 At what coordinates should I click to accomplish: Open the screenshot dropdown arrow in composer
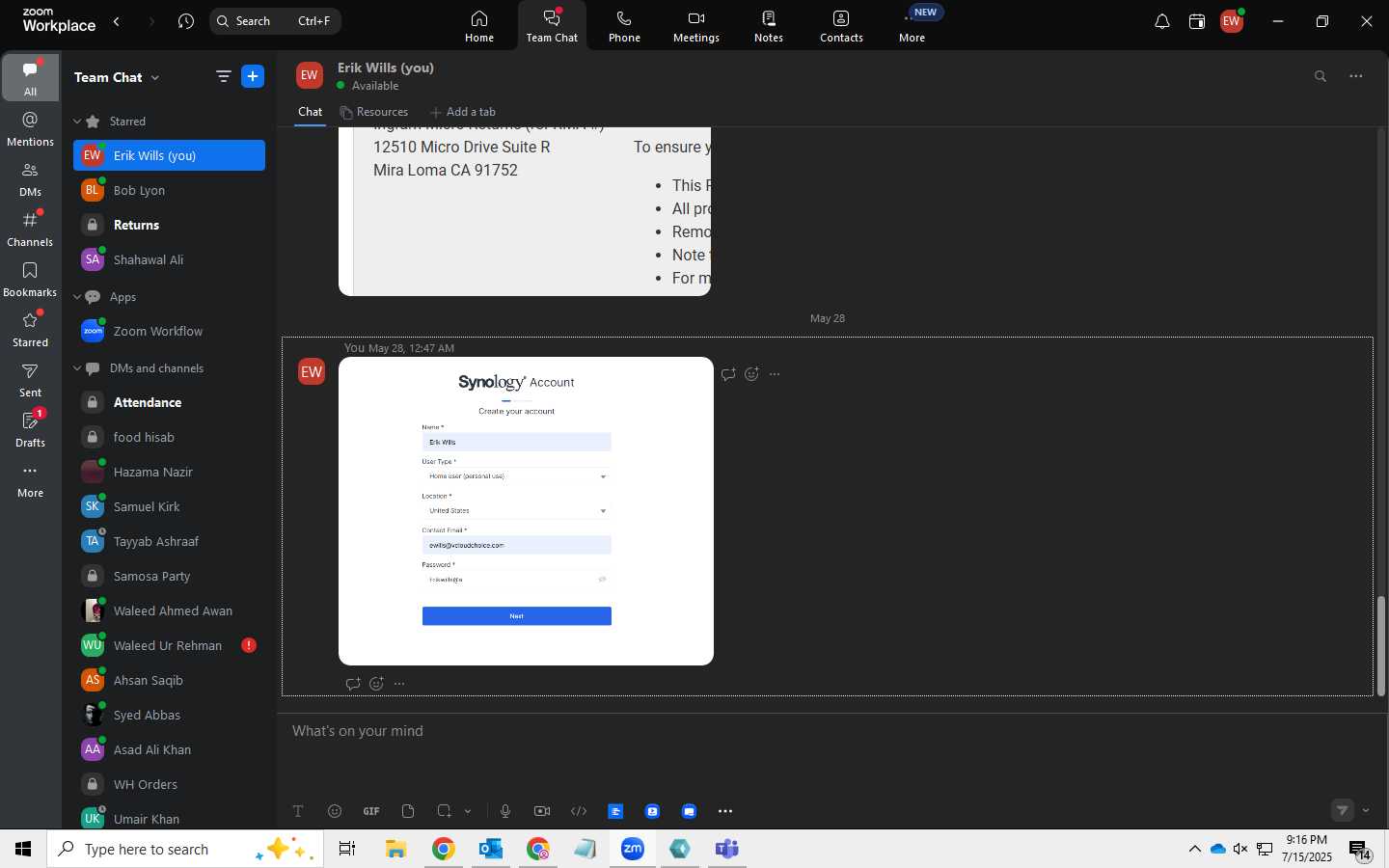point(468,811)
